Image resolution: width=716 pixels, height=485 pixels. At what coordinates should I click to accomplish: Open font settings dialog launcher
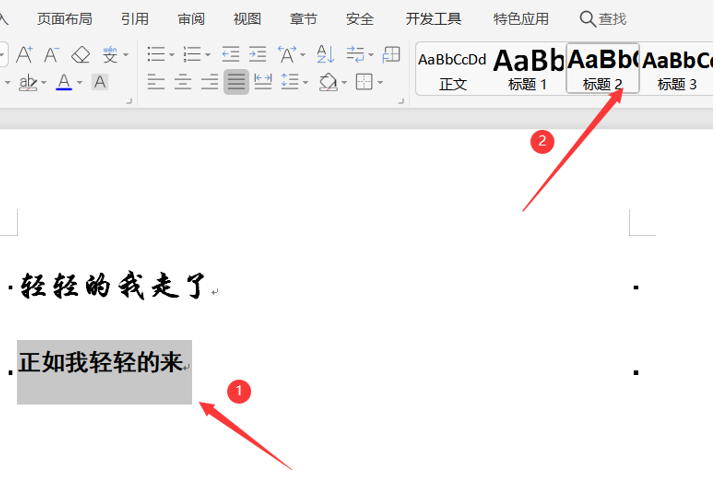[x=129, y=101]
